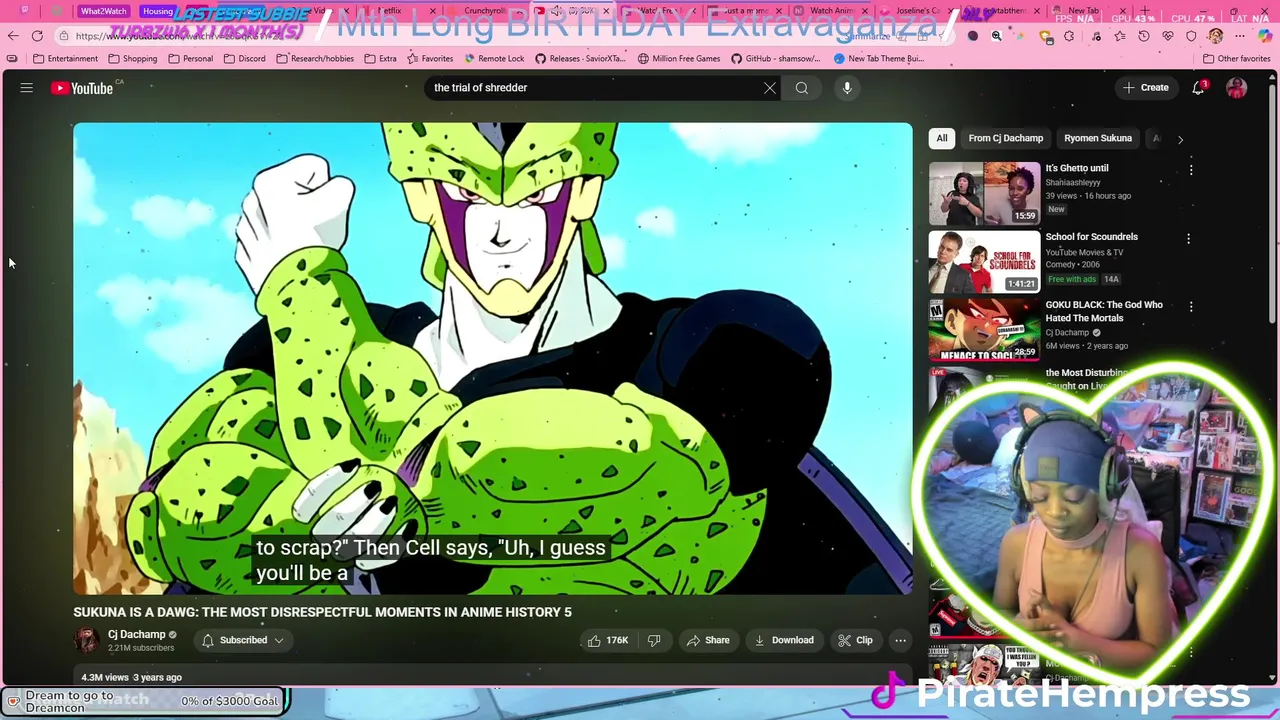Open options menu for School for Scoundrels
1280x720 pixels.
pyautogui.click(x=1188, y=239)
